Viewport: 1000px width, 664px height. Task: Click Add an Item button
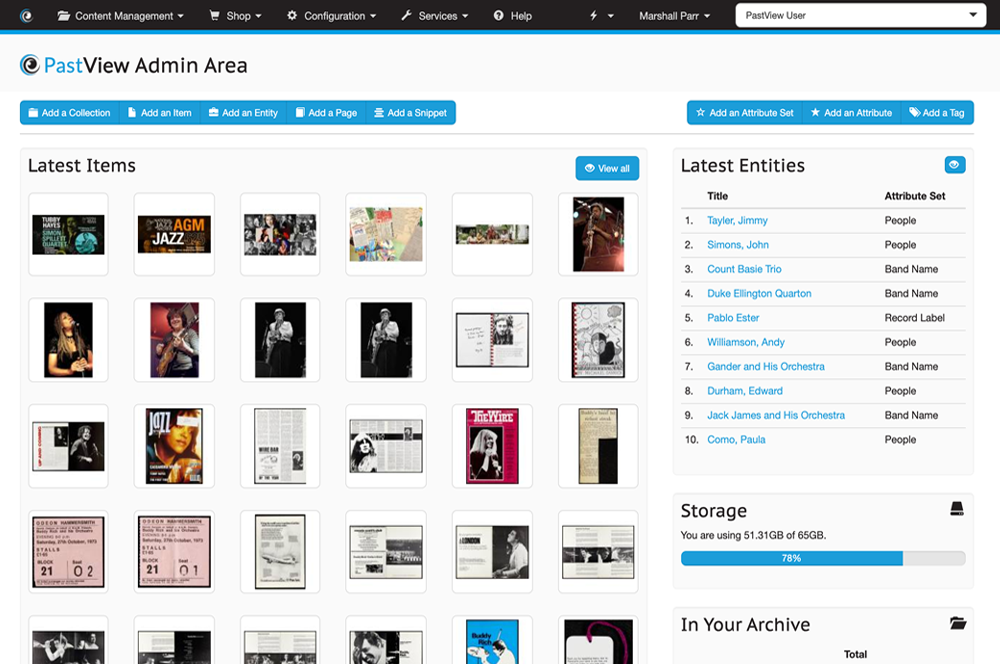pos(159,113)
